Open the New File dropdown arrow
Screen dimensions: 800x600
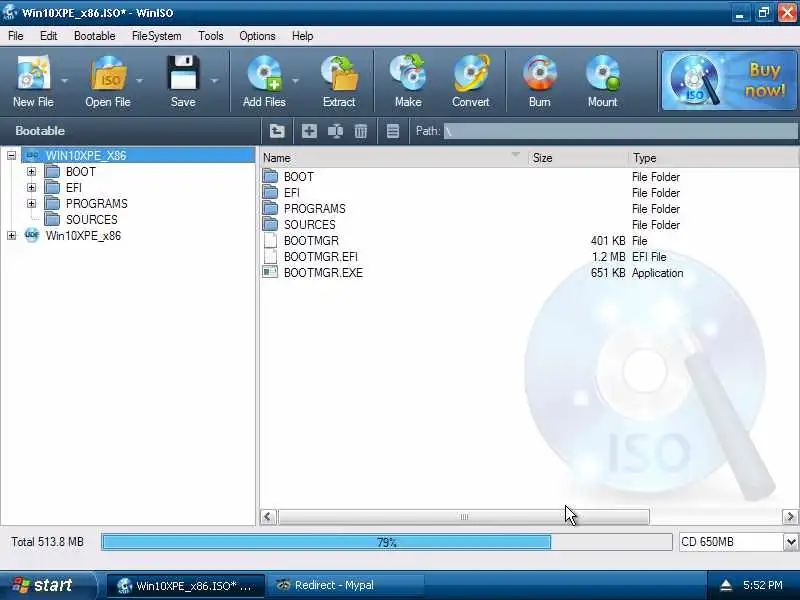click(x=64, y=81)
